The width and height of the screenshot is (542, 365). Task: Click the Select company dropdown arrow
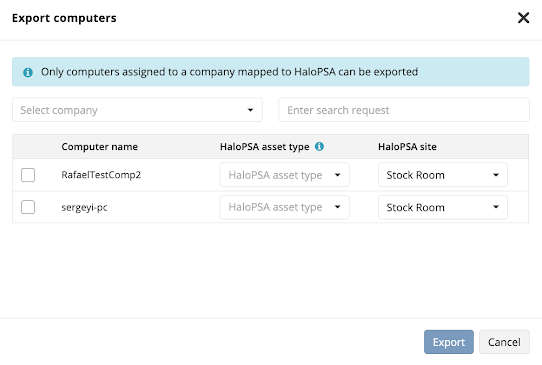point(250,110)
